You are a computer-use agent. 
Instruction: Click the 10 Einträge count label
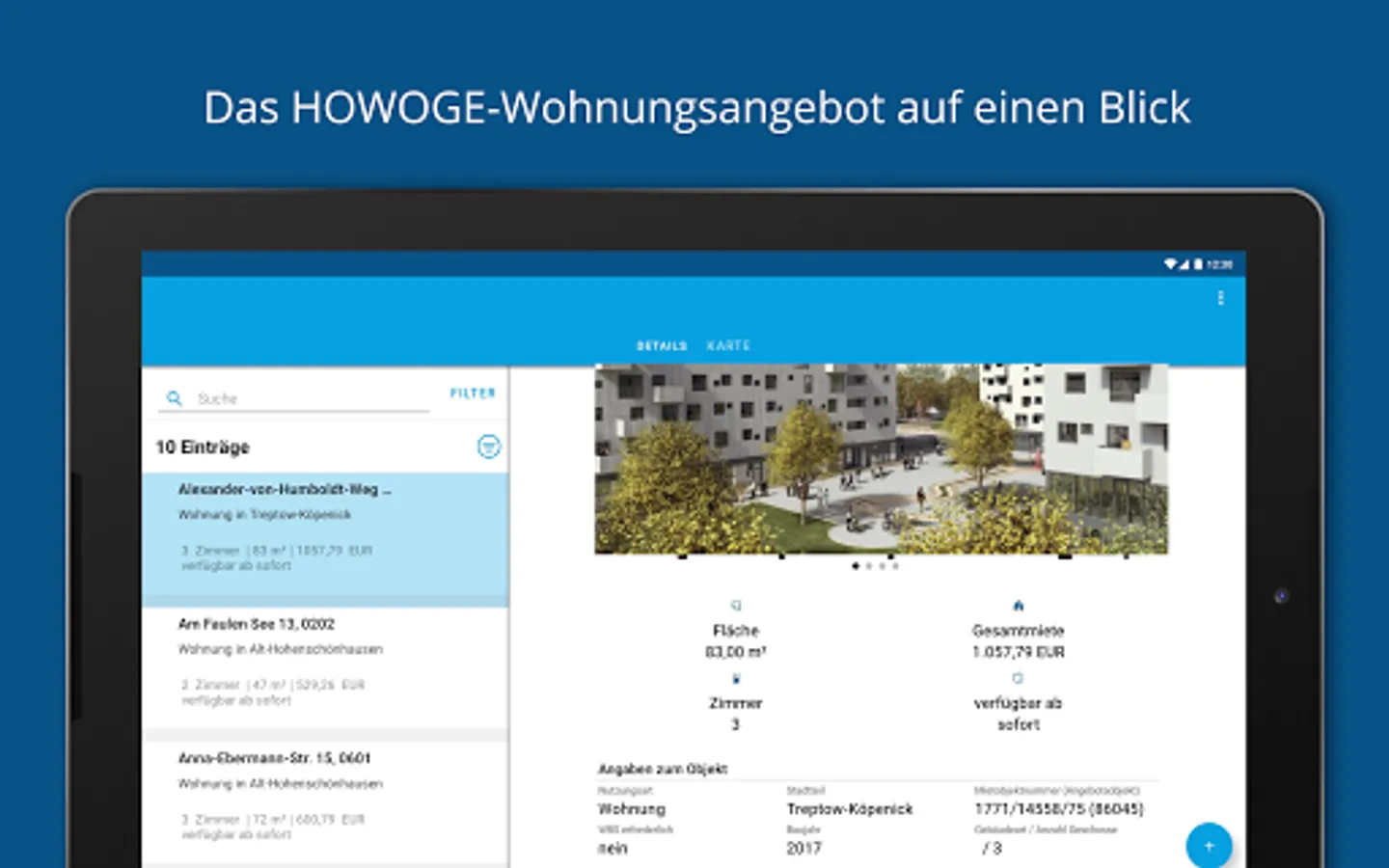point(203,448)
